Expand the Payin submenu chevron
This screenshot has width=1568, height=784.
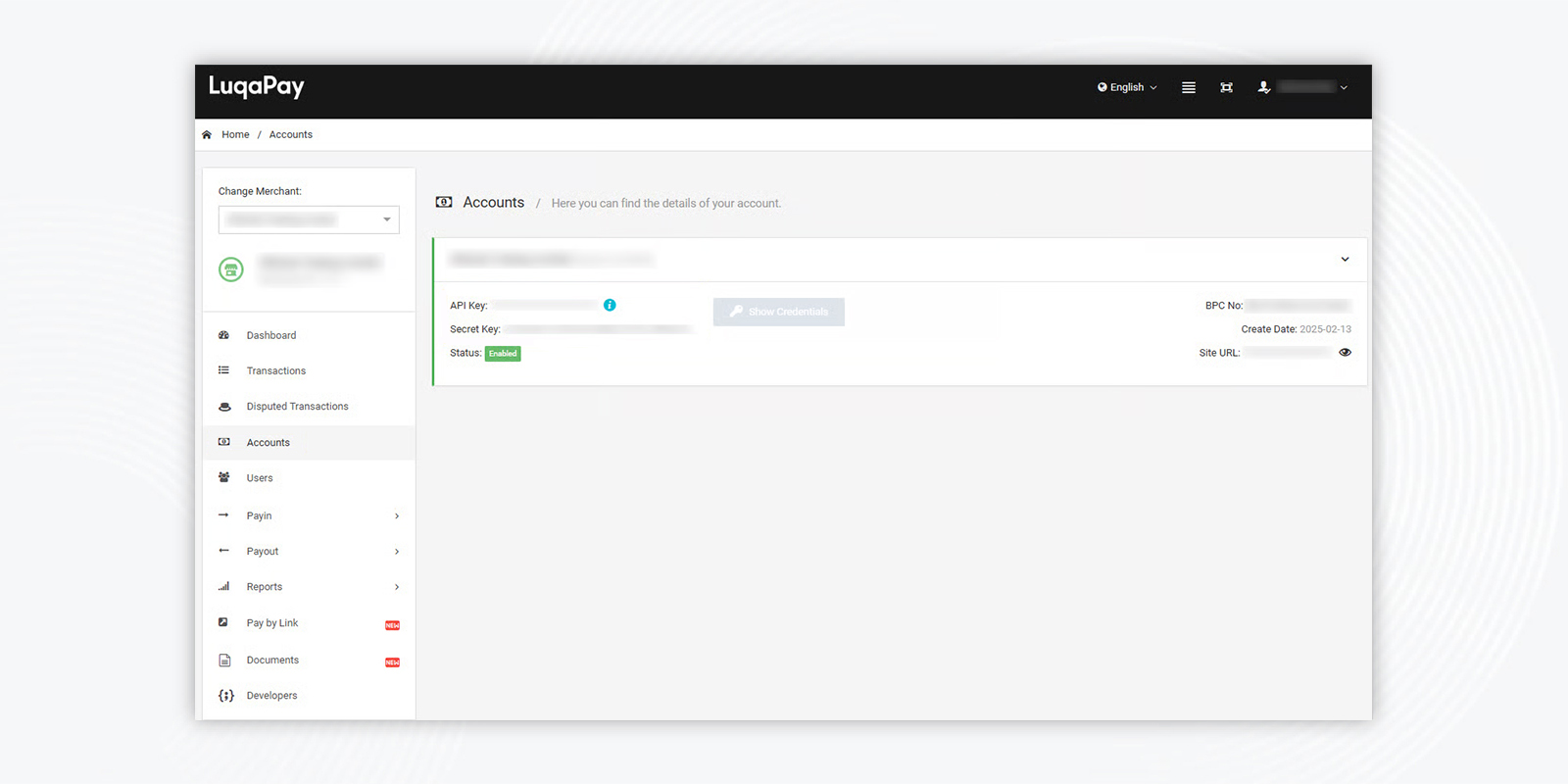[397, 516]
